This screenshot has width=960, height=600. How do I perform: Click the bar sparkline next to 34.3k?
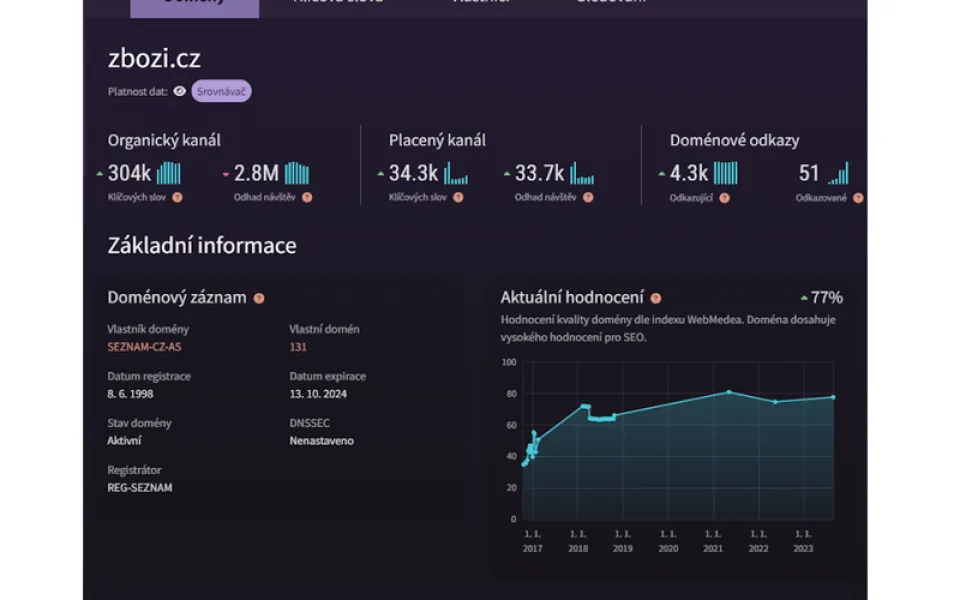point(456,173)
